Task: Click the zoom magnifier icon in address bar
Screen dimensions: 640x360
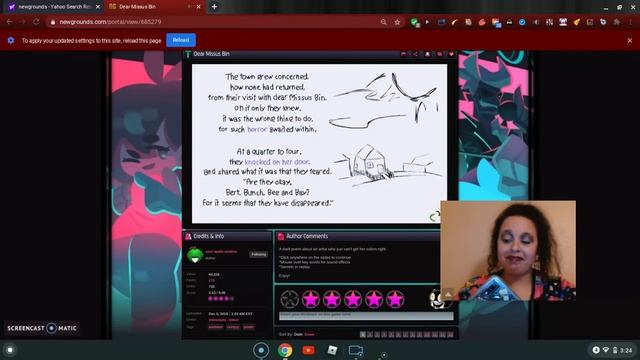Action: point(384,22)
